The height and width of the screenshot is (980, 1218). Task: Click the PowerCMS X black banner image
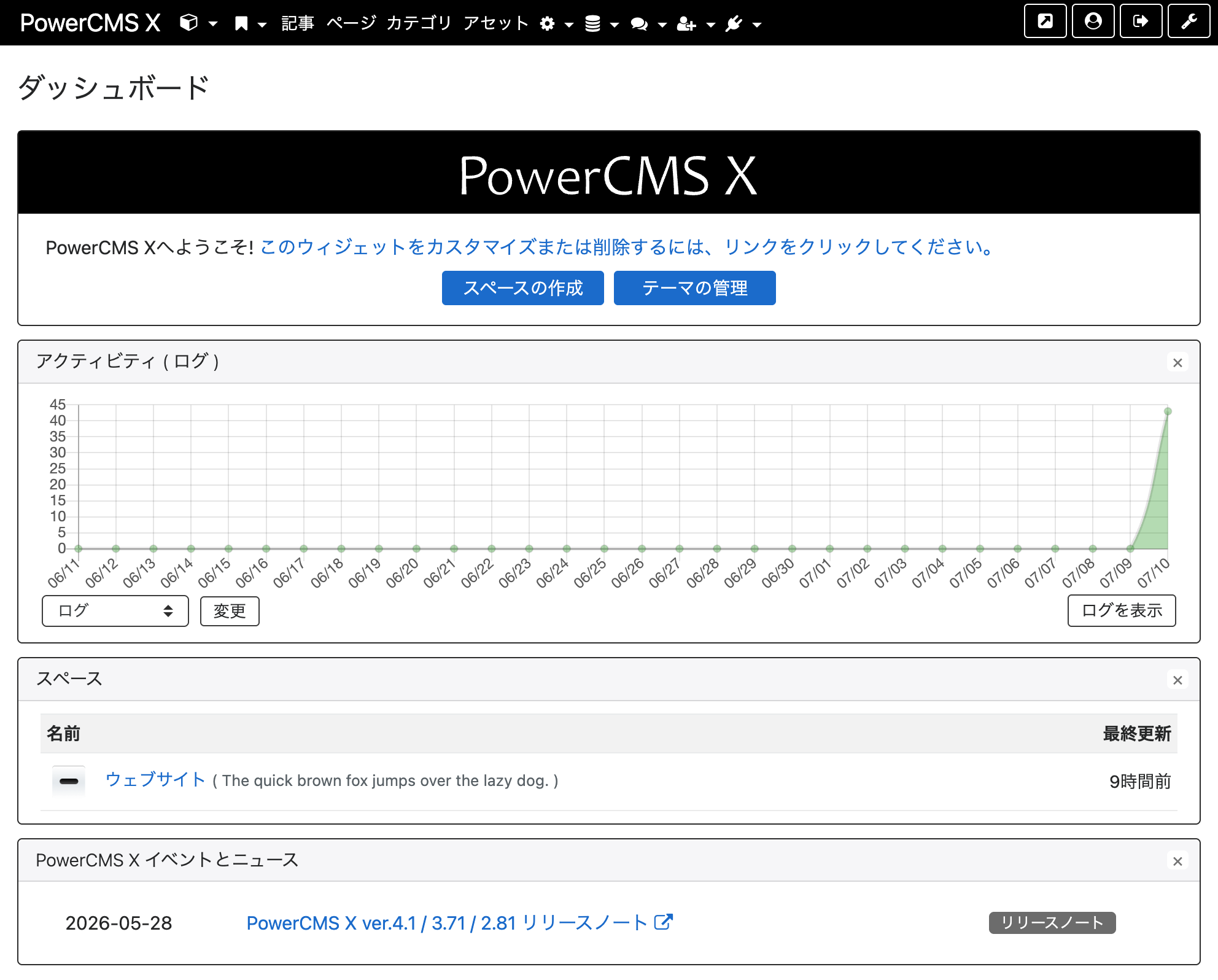[x=609, y=173]
